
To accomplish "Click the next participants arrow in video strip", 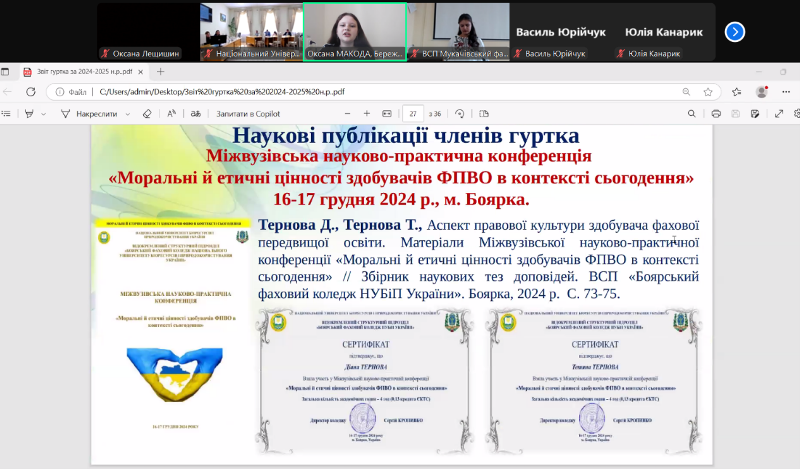I will (735, 31).
